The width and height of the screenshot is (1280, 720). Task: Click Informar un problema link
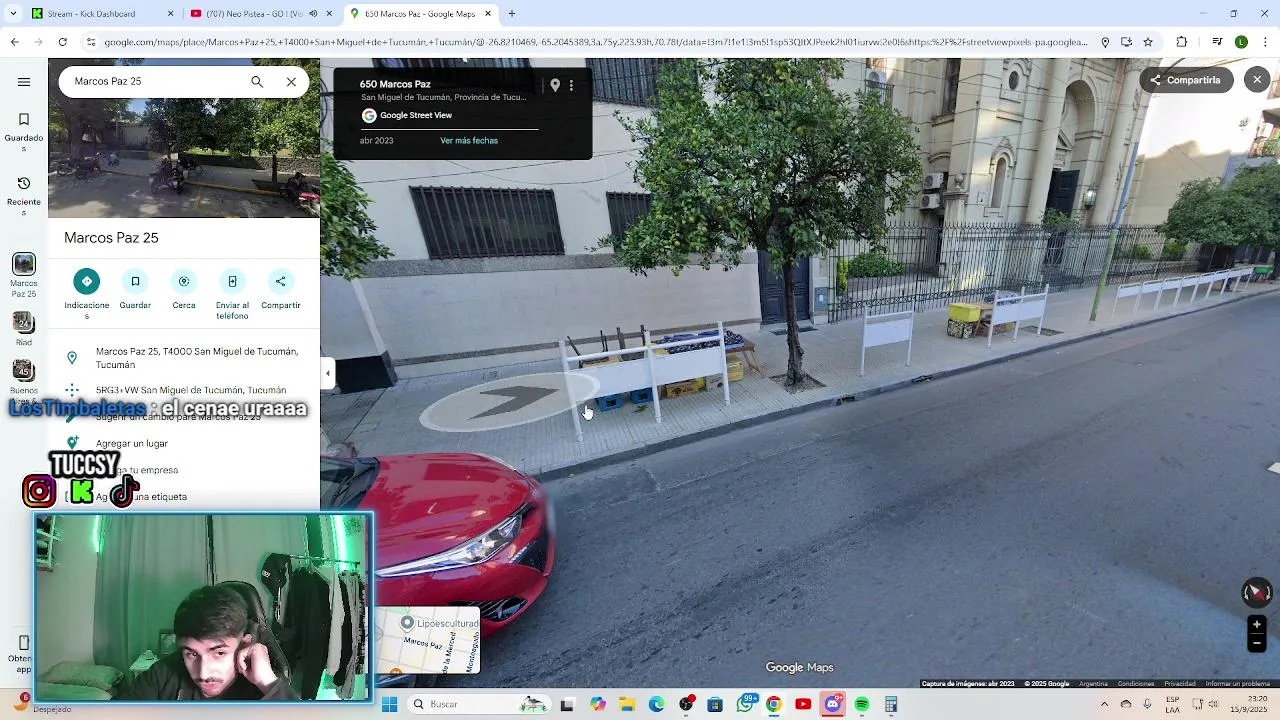tap(1238, 684)
